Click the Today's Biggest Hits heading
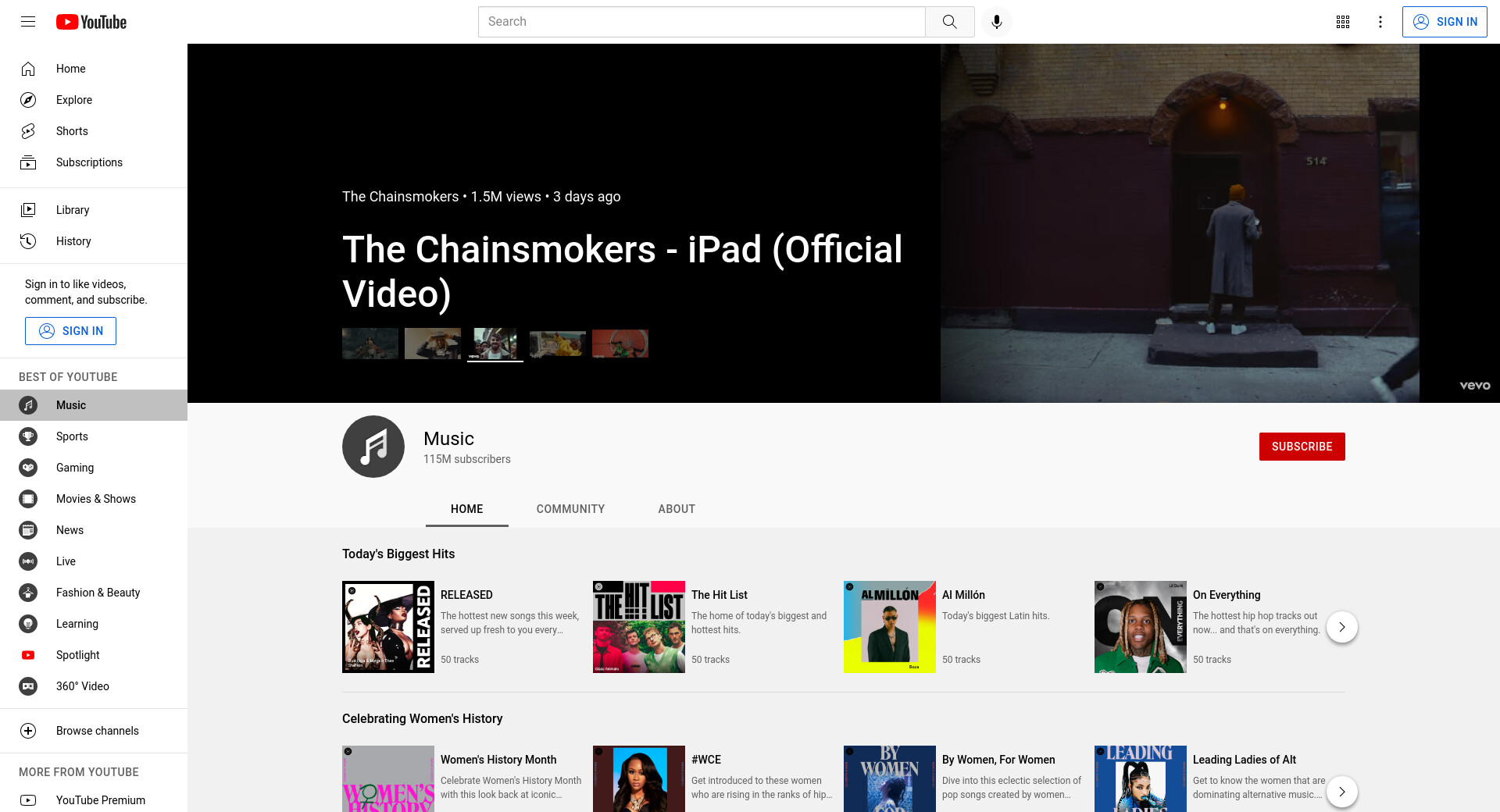This screenshot has width=1500, height=812. (398, 554)
